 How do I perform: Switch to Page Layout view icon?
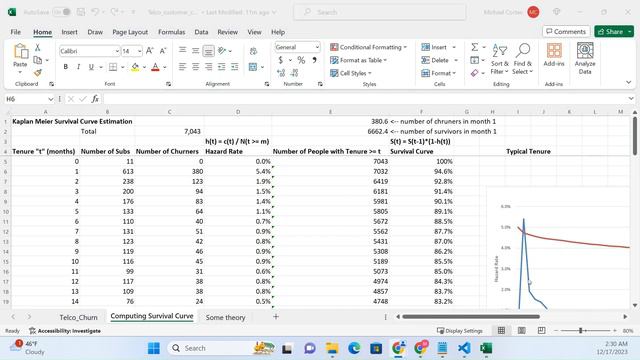pyautogui.click(x=522, y=331)
